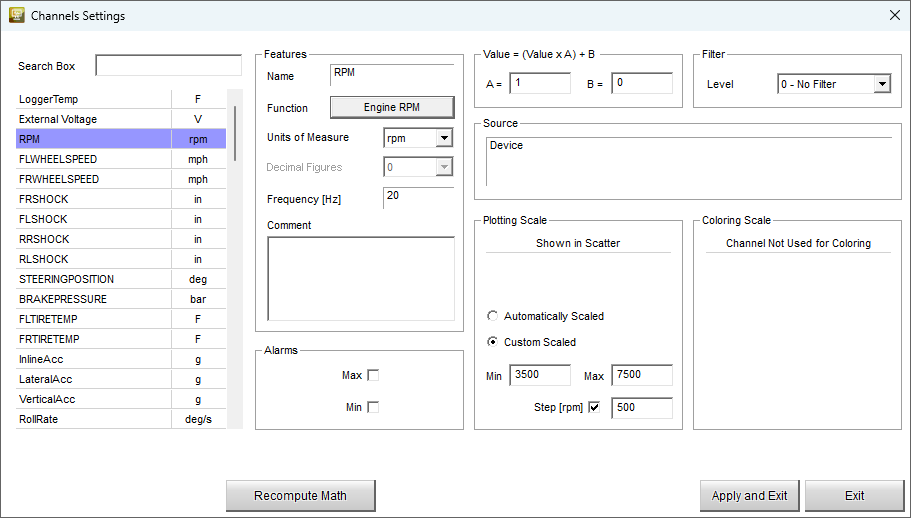
Task: Close the Channels Settings window
Action: pyautogui.click(x=894, y=16)
